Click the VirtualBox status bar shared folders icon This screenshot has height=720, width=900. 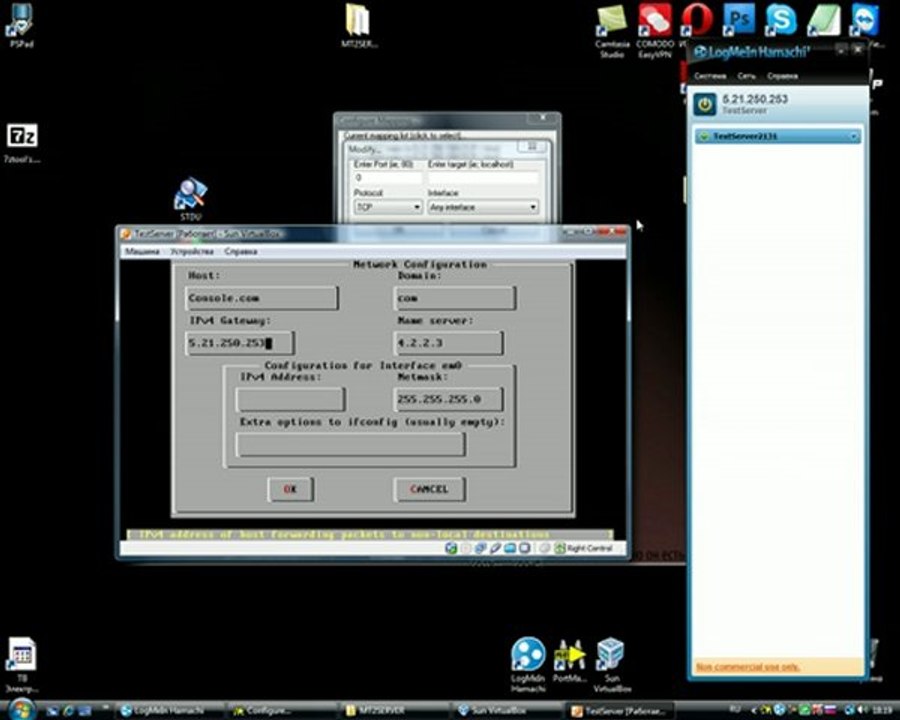(510, 548)
